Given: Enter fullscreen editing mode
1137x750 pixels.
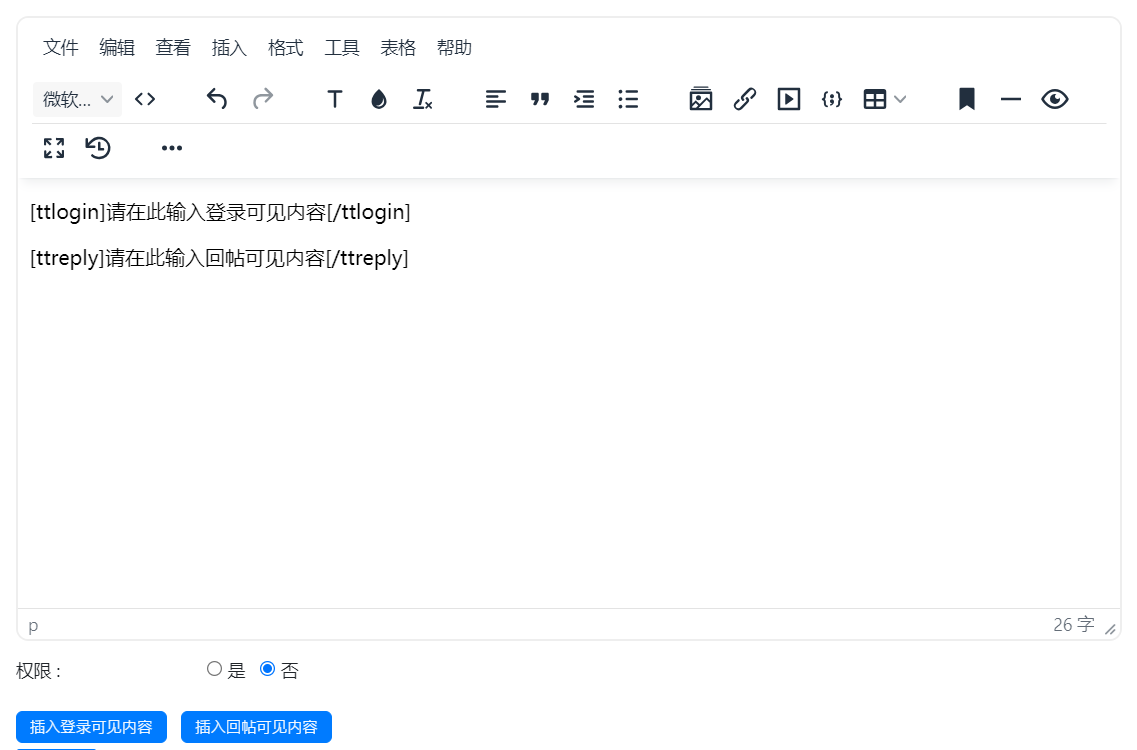Looking at the screenshot, I should (54, 149).
